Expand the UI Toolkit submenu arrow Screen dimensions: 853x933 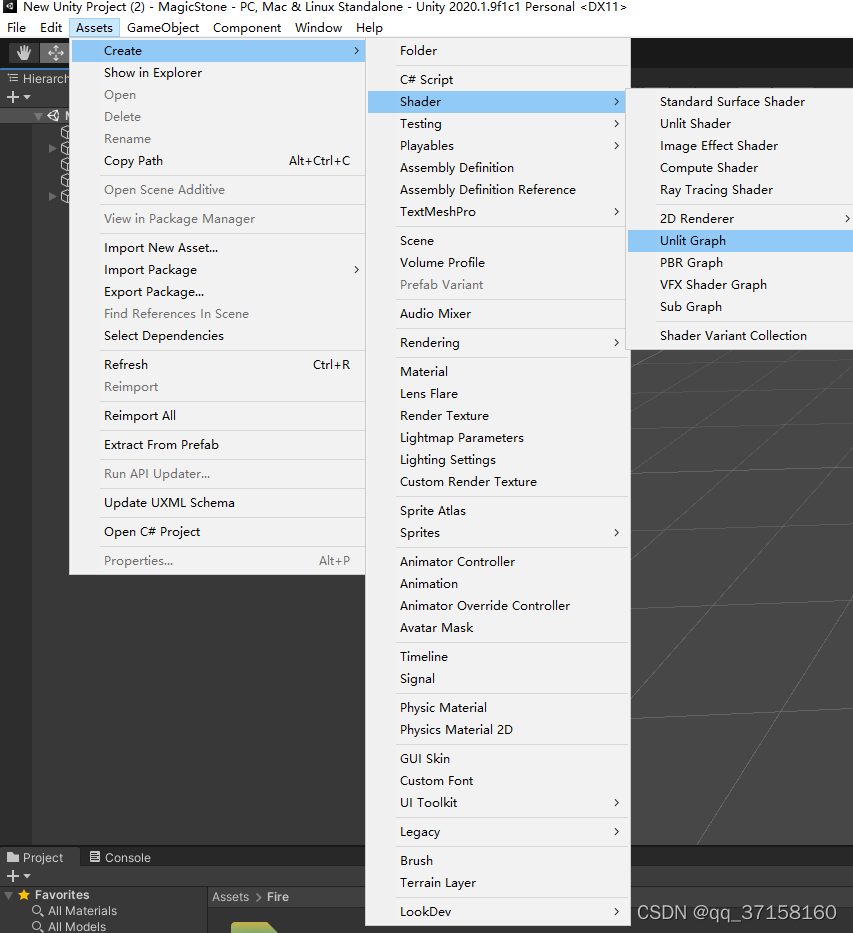pos(616,803)
